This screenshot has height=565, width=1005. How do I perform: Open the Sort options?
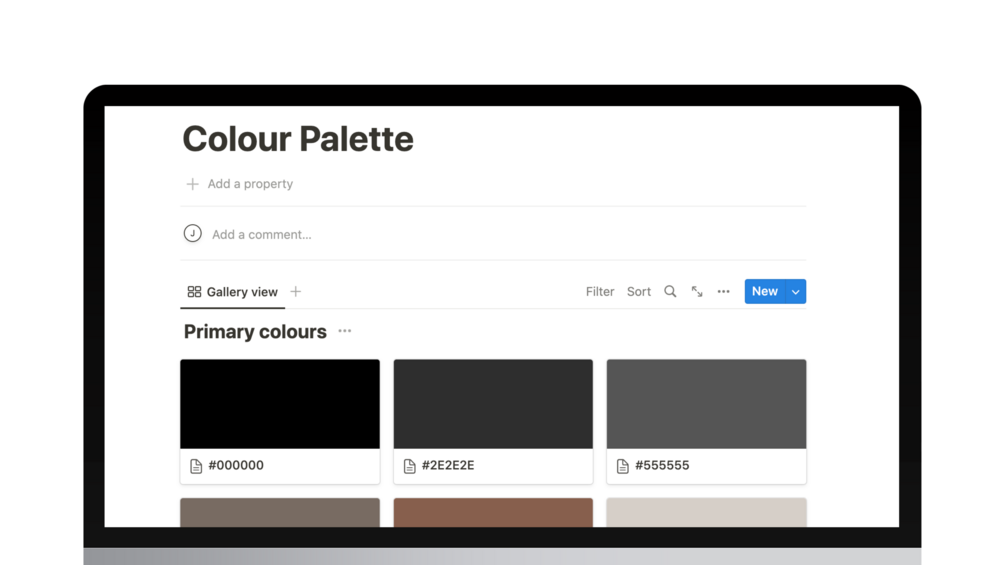pos(639,292)
